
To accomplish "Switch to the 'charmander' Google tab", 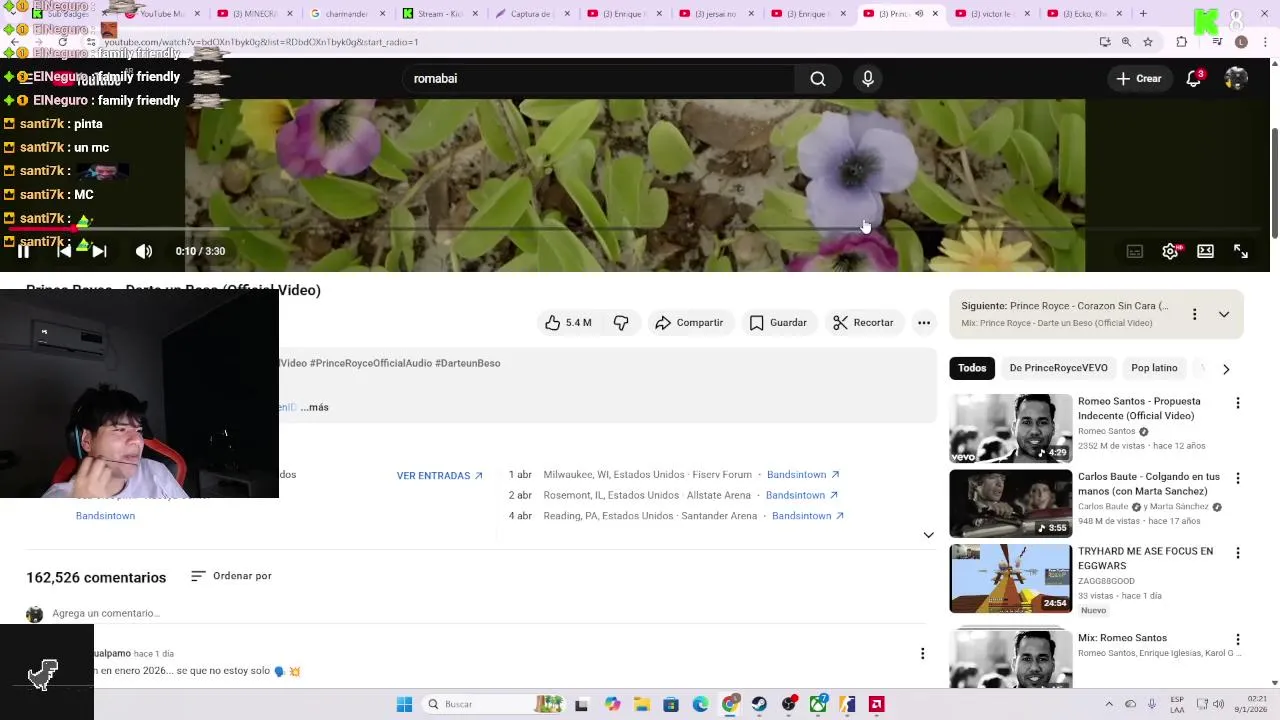I will click(x=346, y=14).
